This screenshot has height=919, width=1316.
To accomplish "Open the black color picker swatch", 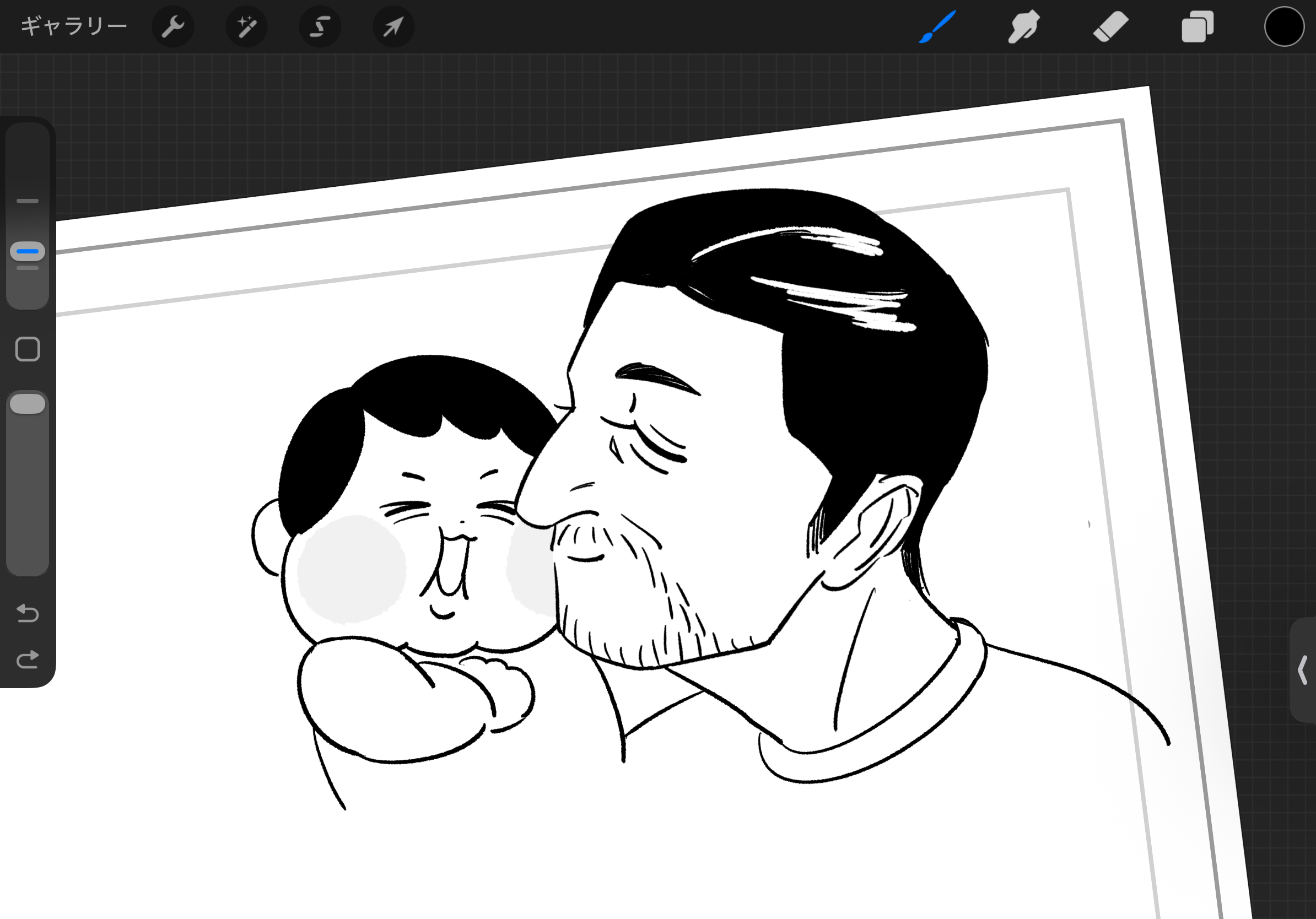I will 1284,26.
